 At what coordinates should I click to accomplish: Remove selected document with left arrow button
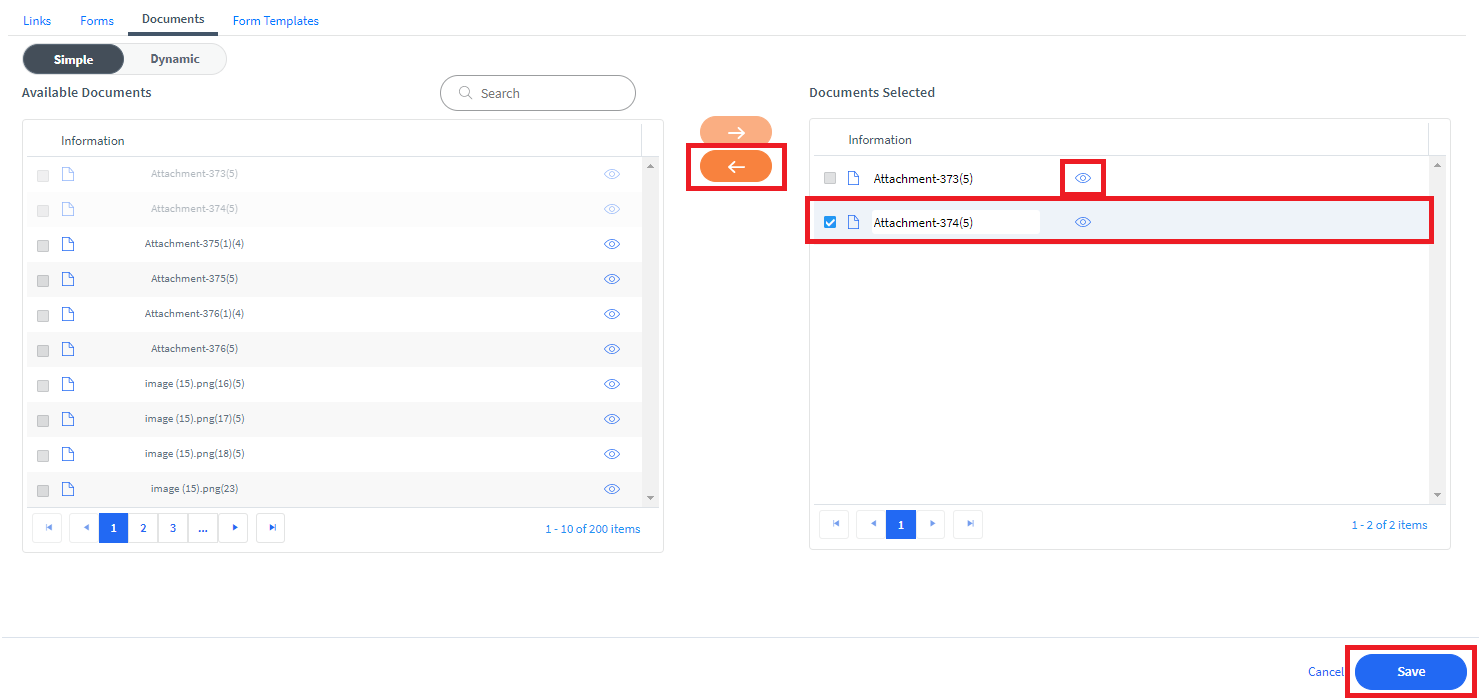point(736,166)
